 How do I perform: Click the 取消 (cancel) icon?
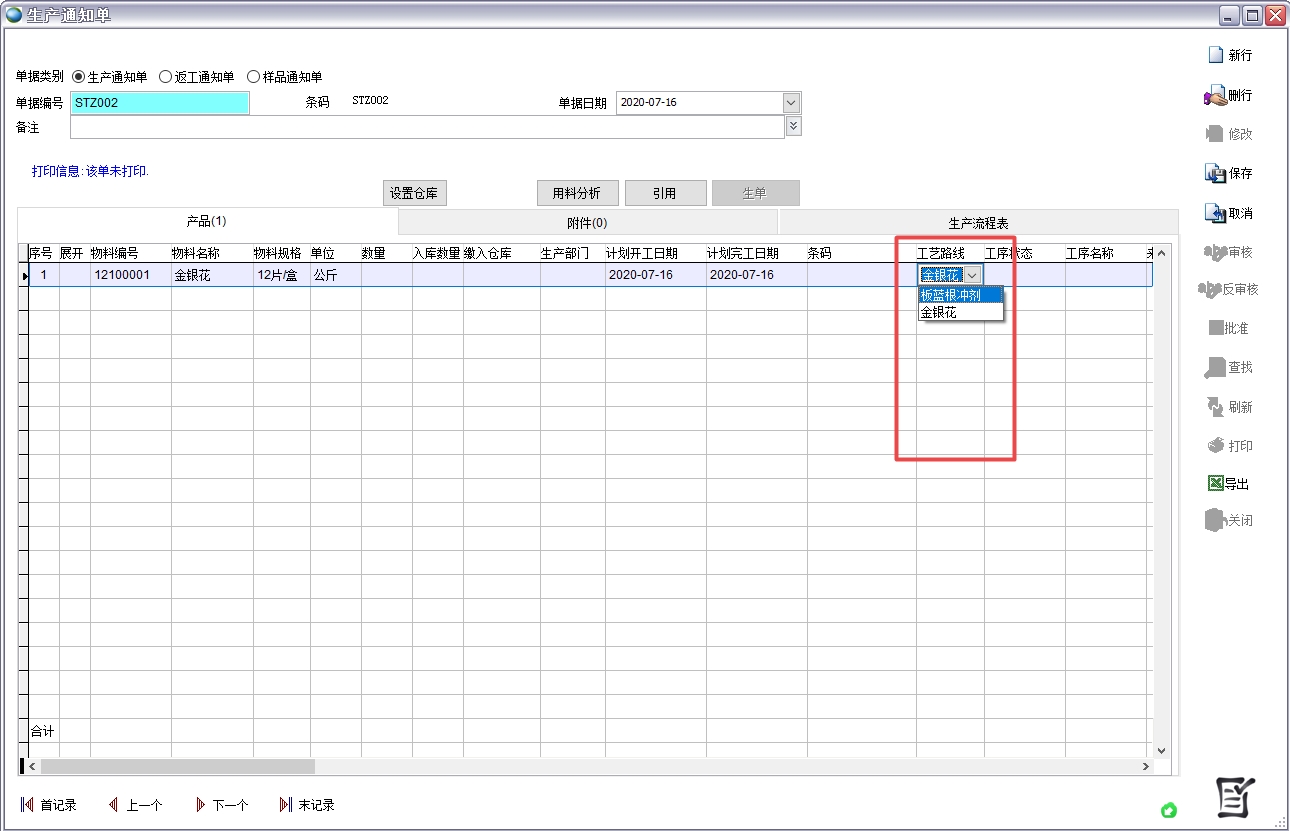click(1215, 213)
